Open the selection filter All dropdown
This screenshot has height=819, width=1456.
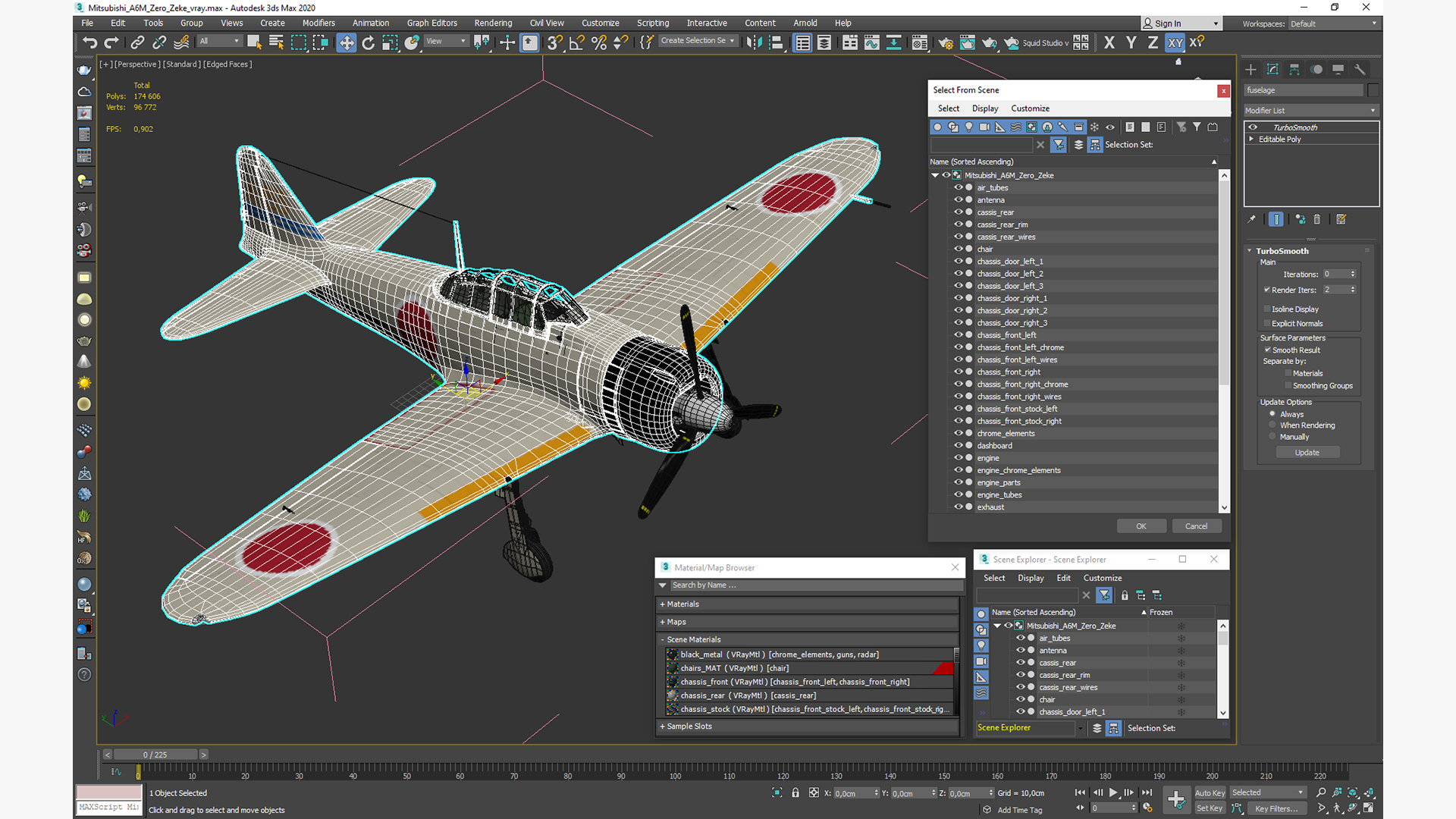click(x=219, y=41)
